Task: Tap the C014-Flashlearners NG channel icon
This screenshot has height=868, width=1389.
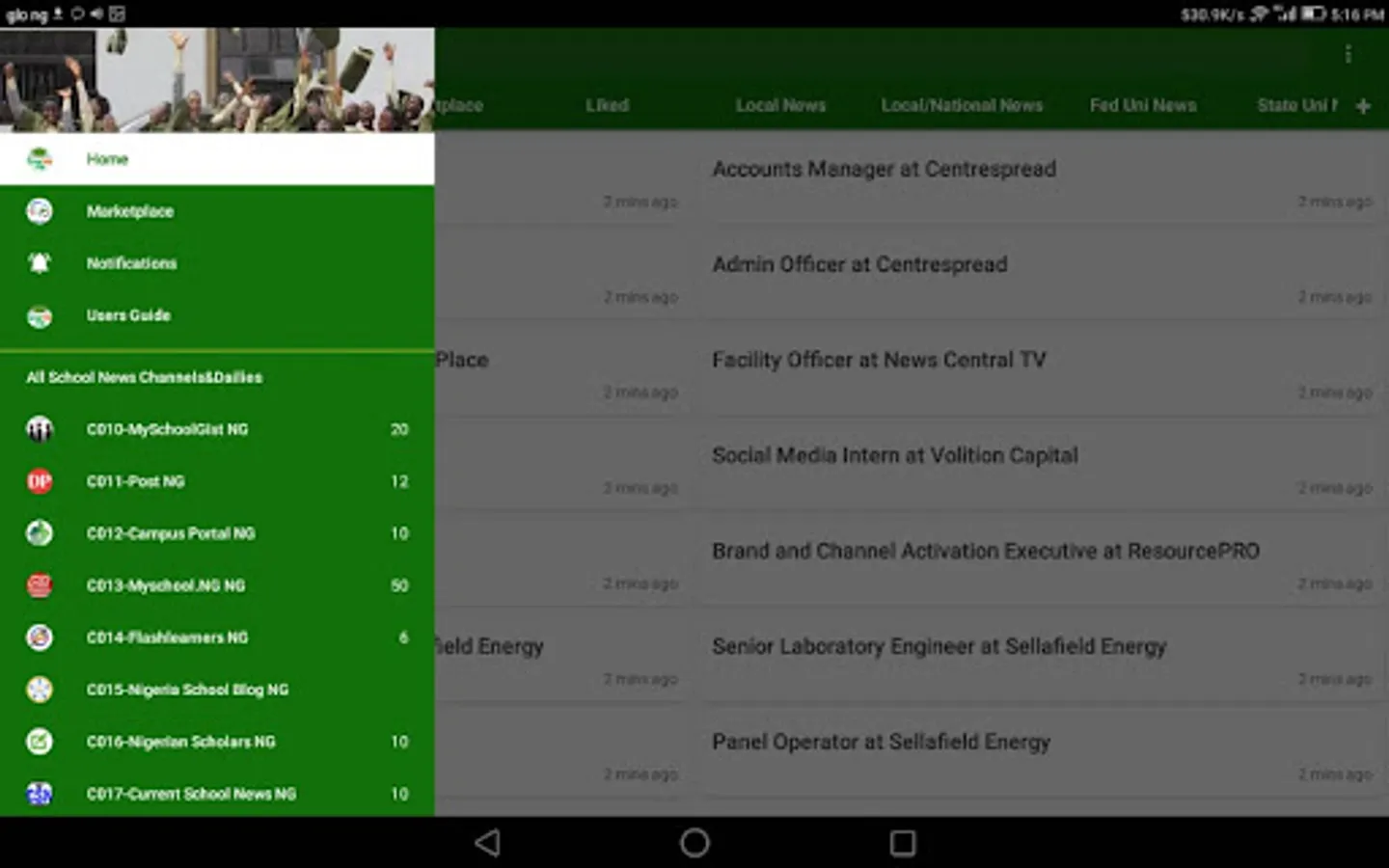Action: (39, 637)
